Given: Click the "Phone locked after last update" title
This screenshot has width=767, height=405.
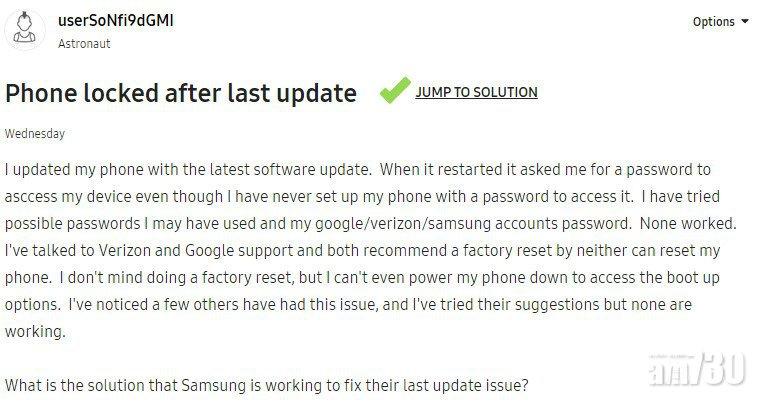Looking at the screenshot, I should tap(181, 93).
